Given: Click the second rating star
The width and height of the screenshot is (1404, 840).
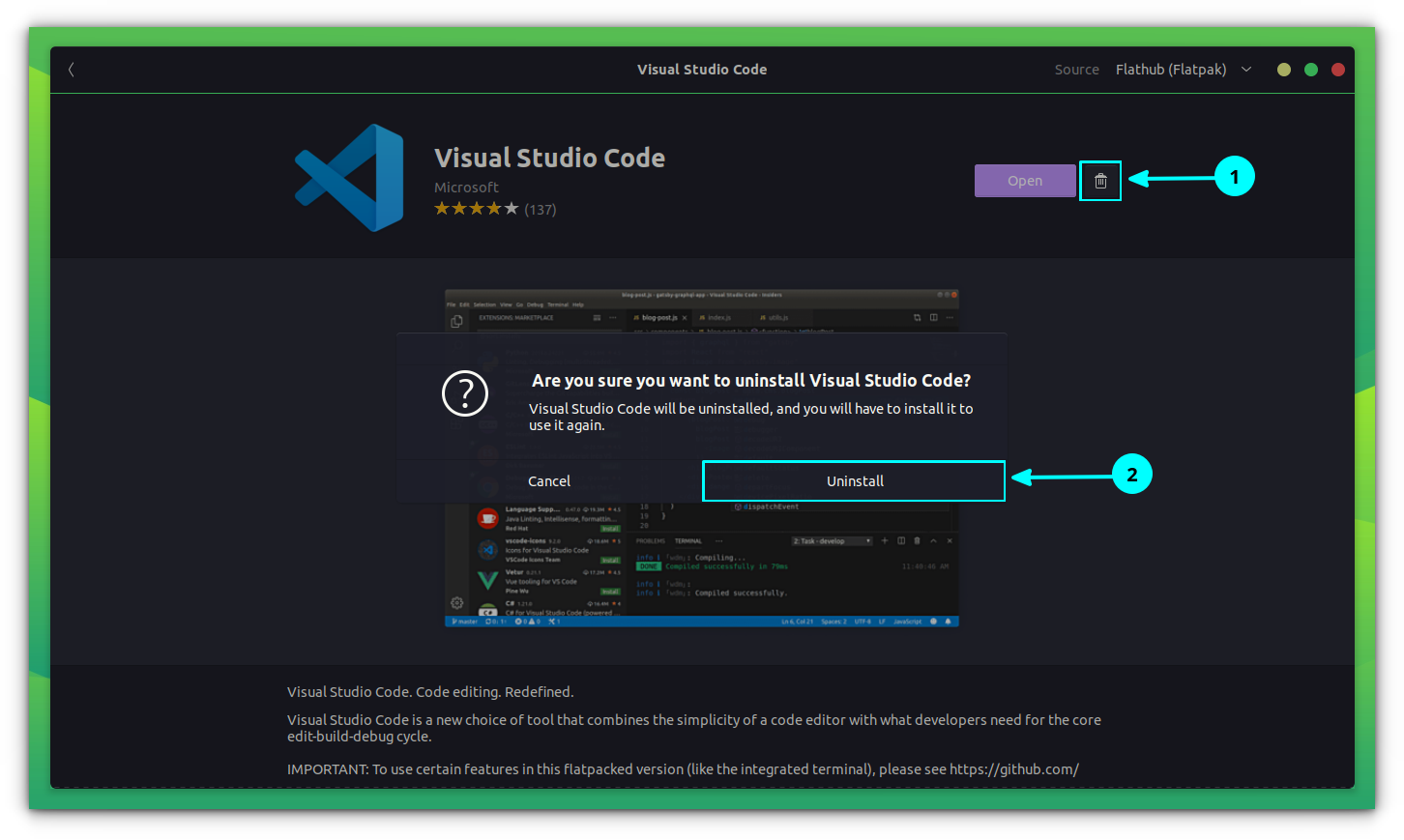Looking at the screenshot, I should 459,208.
